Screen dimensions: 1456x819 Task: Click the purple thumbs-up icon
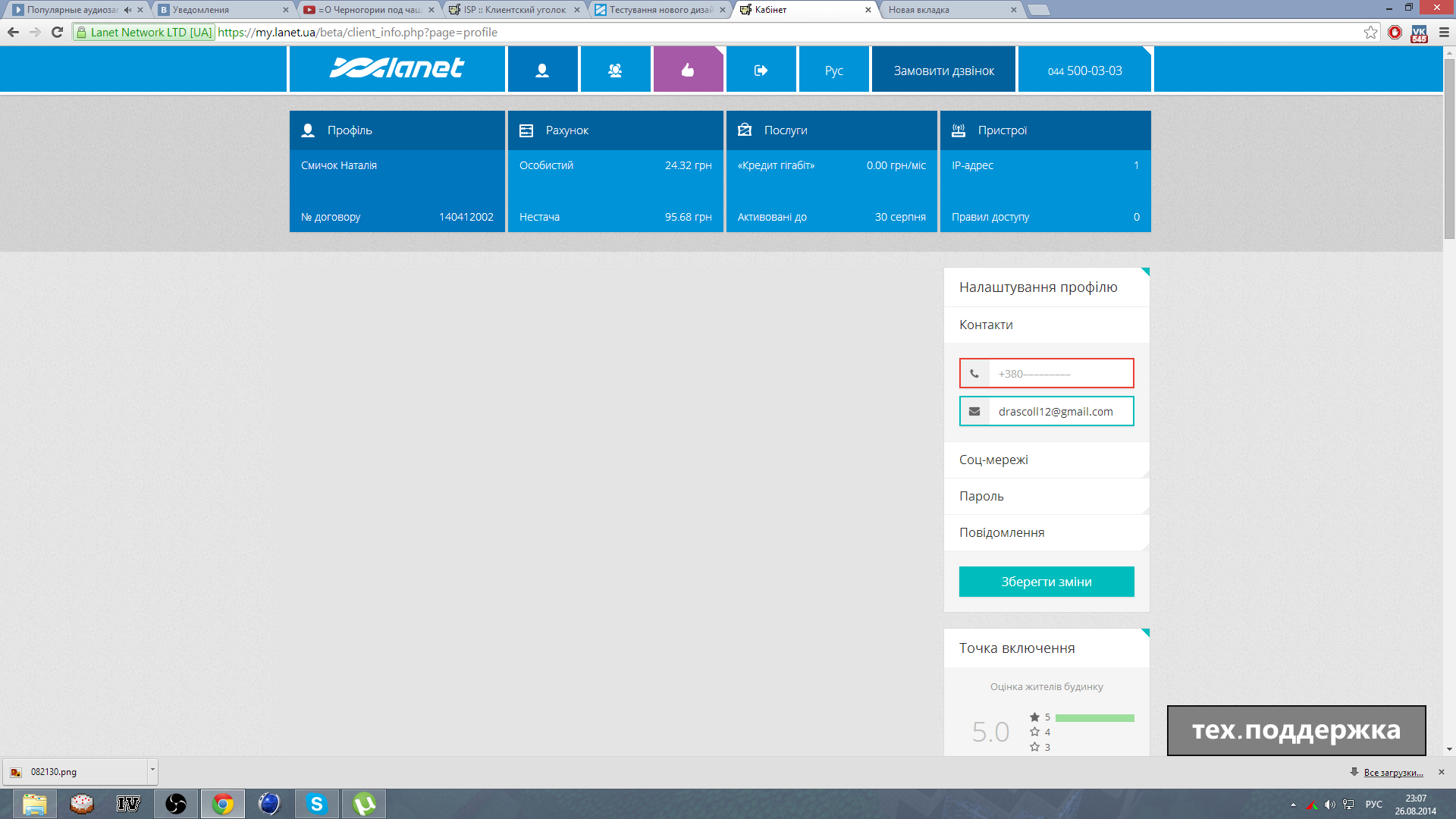688,71
